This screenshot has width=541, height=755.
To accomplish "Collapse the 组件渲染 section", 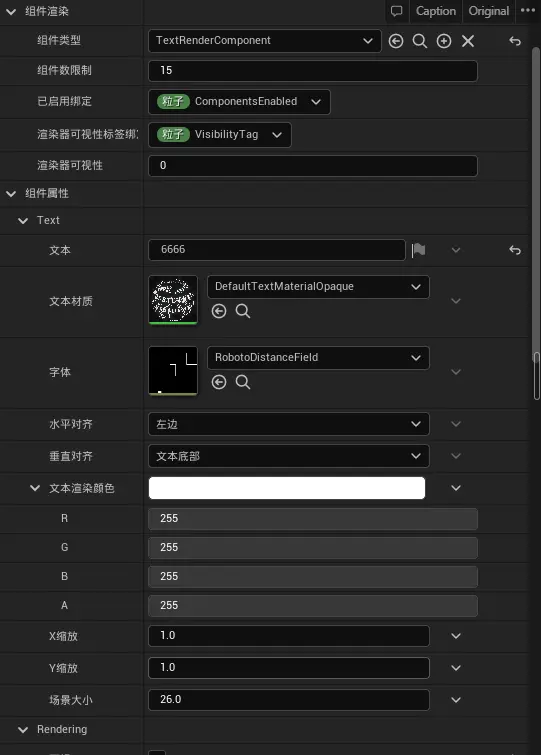I will pyautogui.click(x=11, y=12).
